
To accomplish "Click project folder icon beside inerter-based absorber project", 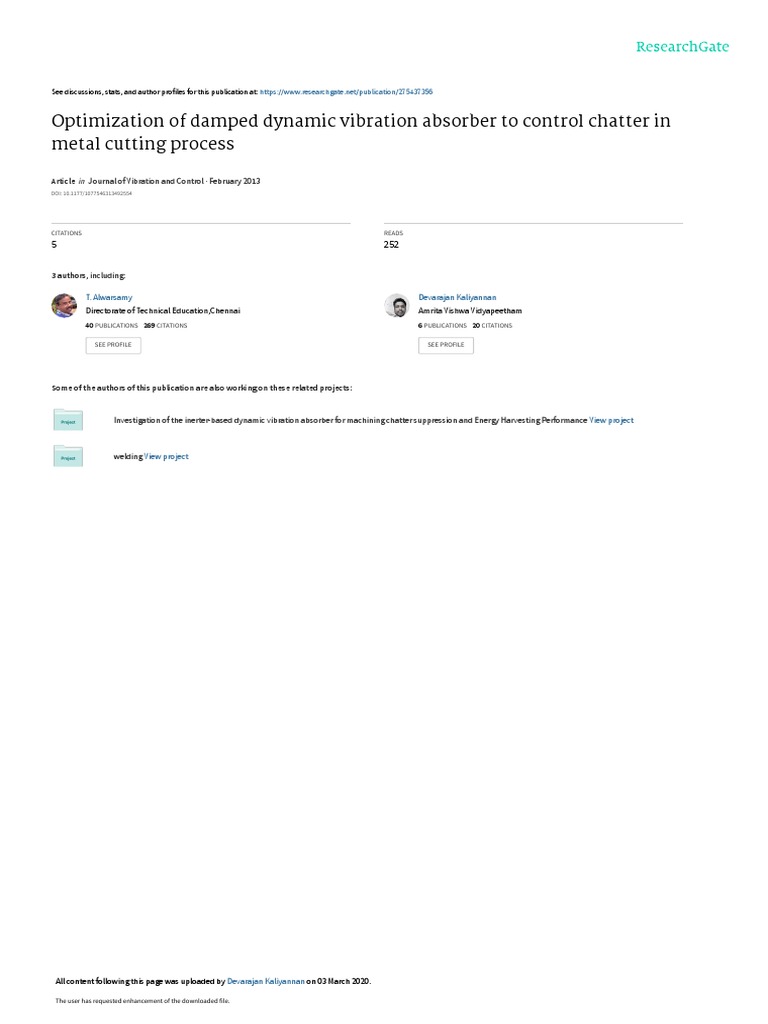I will (x=68, y=421).
